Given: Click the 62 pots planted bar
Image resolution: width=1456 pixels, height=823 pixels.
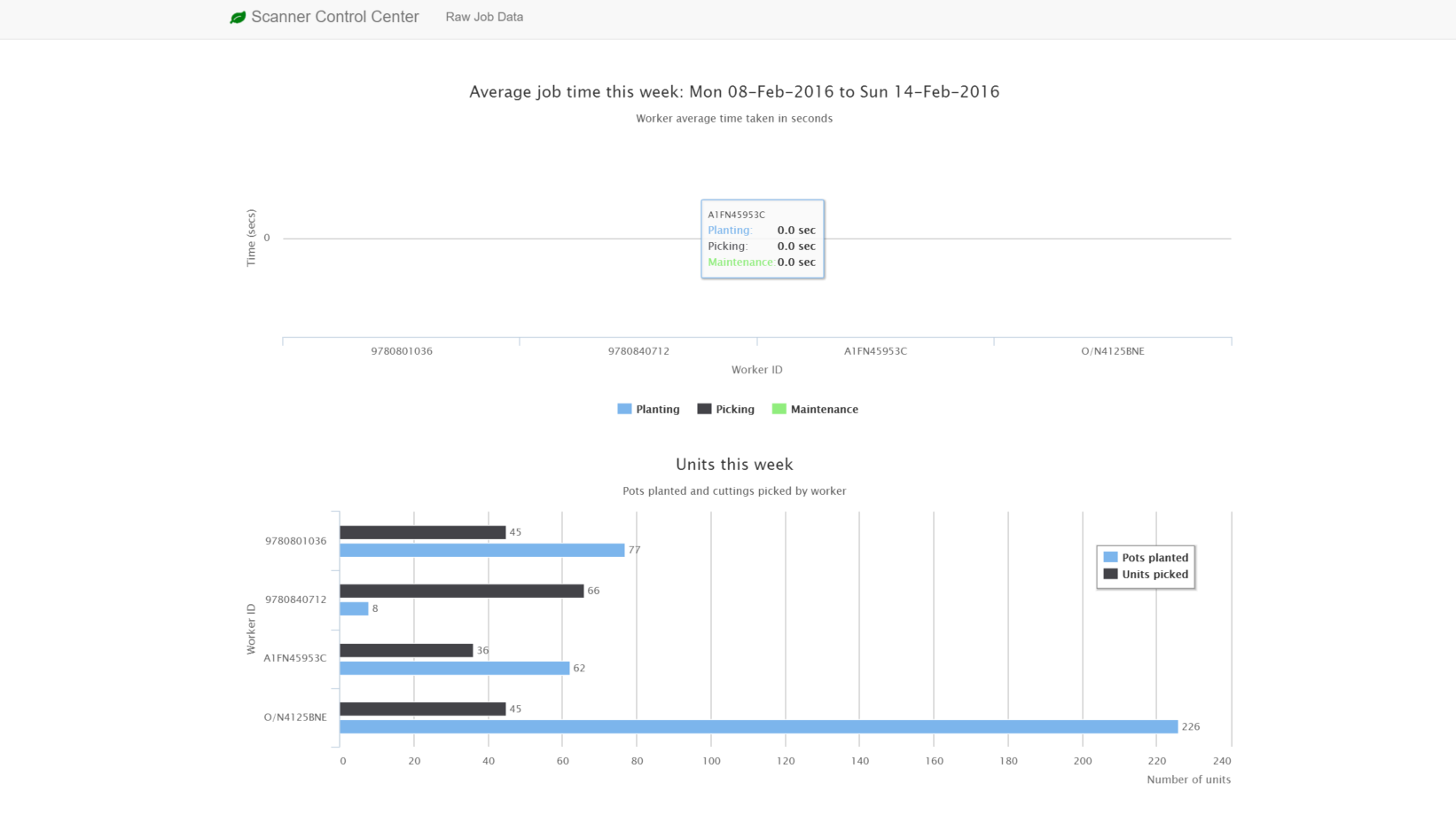Looking at the screenshot, I should pos(454,668).
